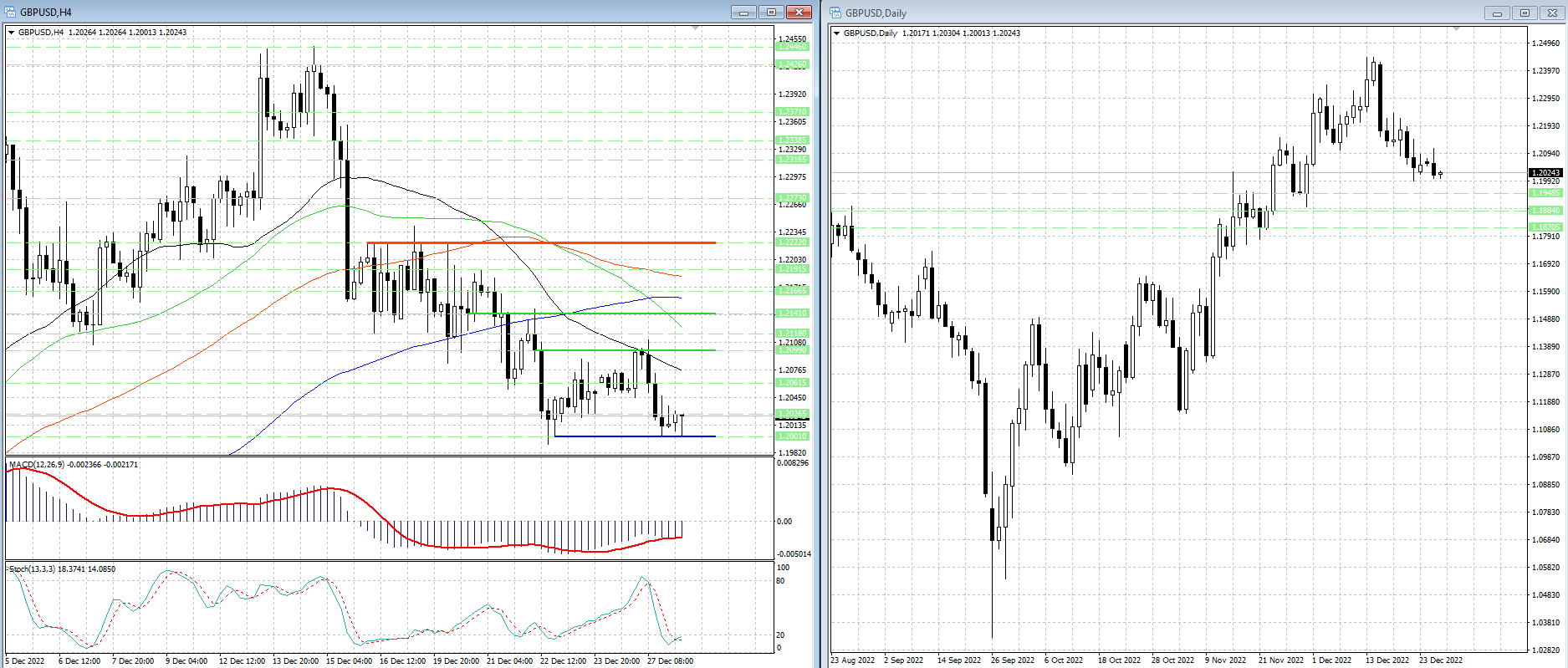This screenshot has width=1568, height=668.
Task: Click the 1.21180 green price label
Action: click(x=793, y=334)
